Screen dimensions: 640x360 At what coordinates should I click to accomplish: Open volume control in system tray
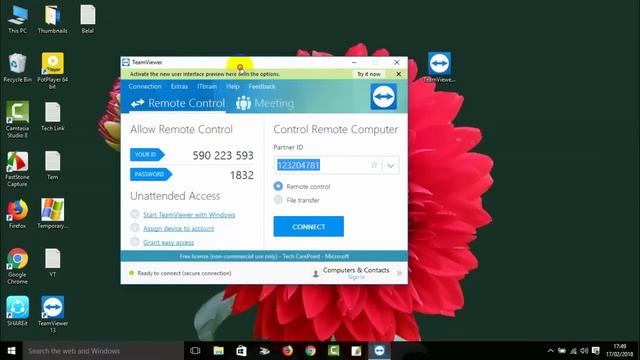click(584, 351)
